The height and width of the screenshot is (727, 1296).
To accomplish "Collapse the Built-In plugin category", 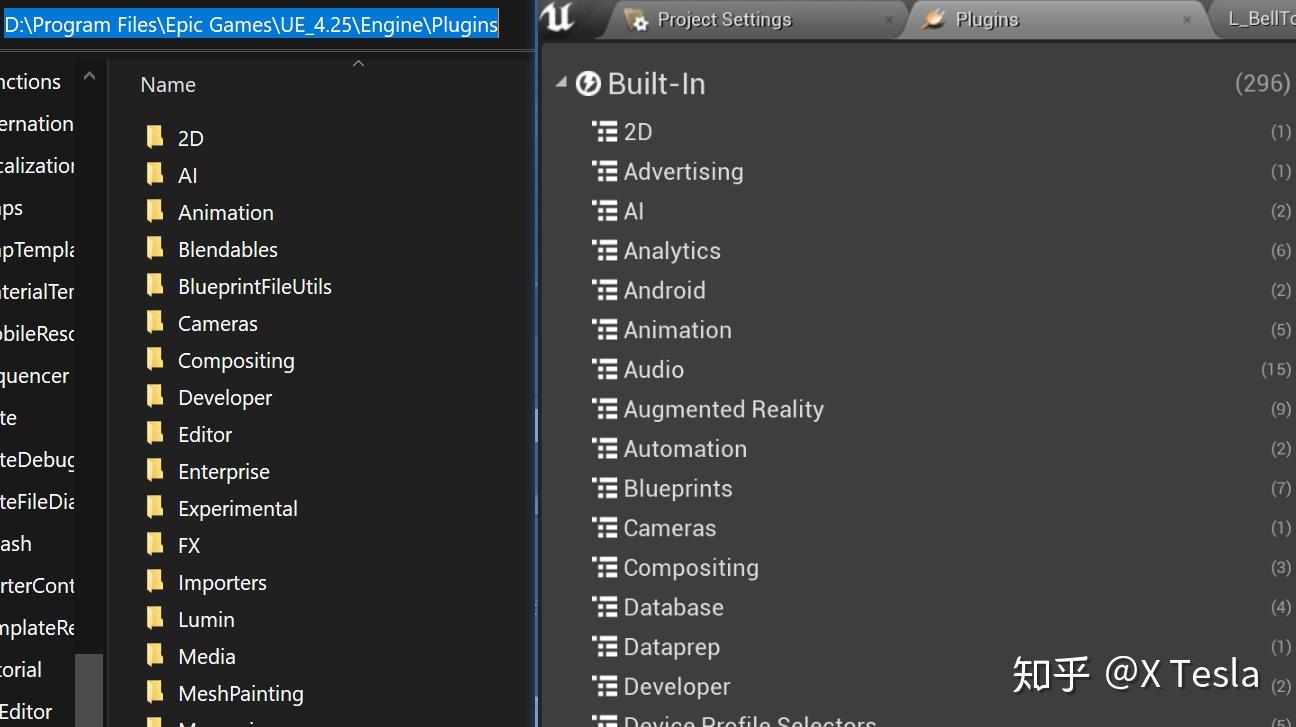I will tap(561, 84).
